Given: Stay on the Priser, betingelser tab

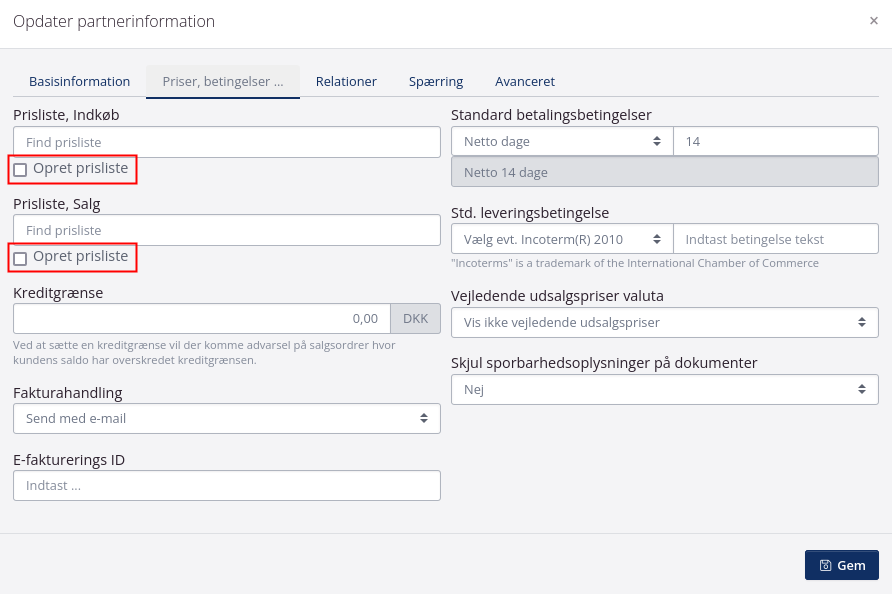Looking at the screenshot, I should [222, 81].
